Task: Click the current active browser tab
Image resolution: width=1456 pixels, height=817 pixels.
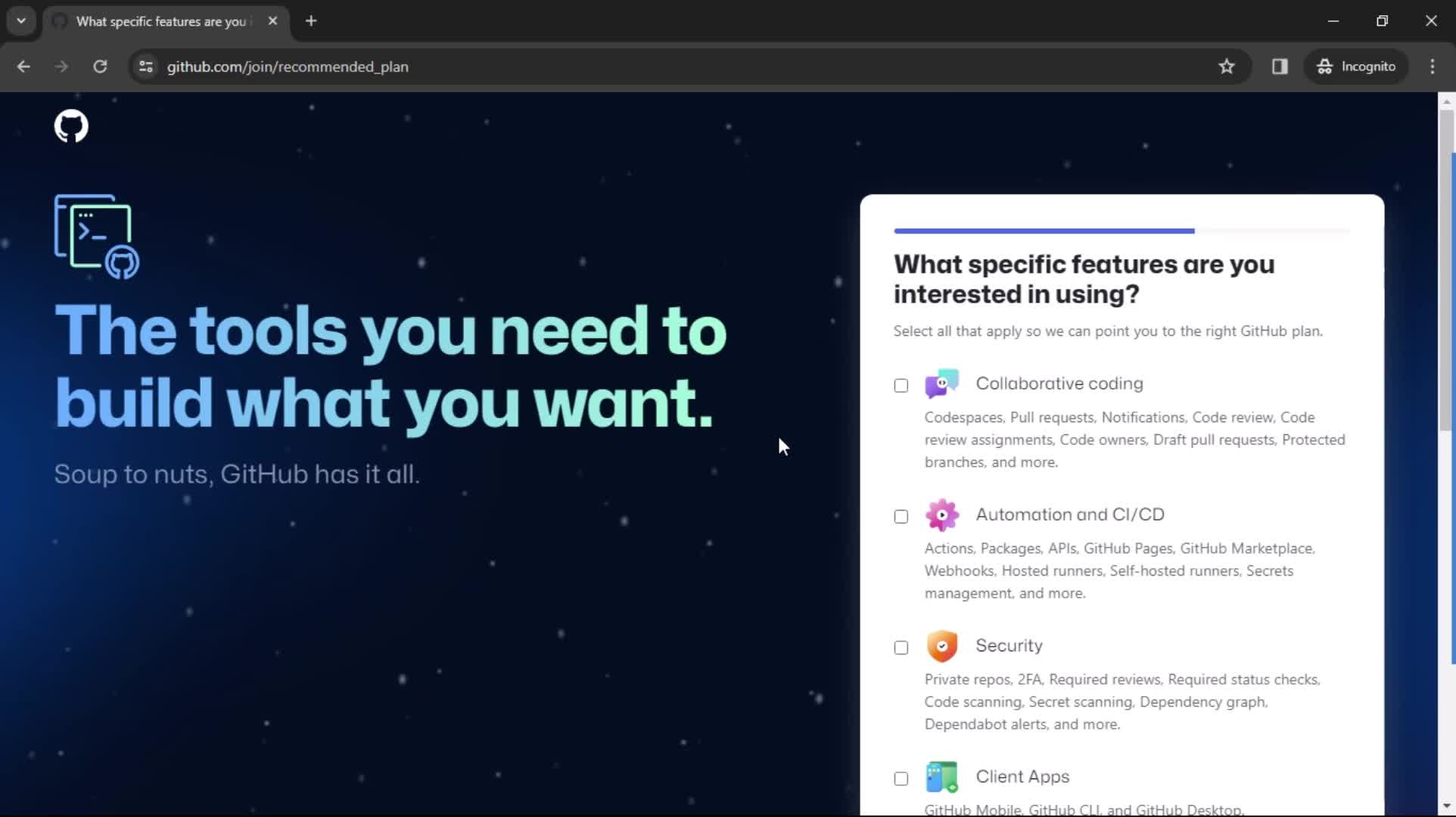Action: [x=163, y=20]
